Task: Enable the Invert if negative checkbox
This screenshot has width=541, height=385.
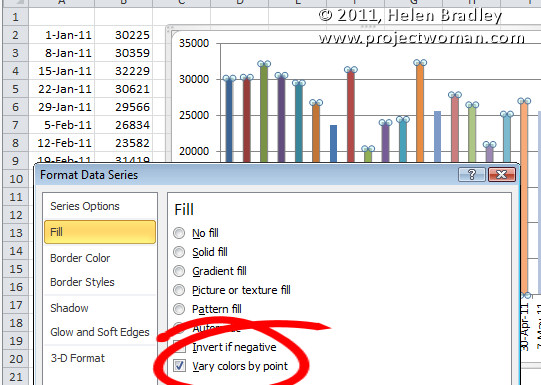Action: (179, 347)
